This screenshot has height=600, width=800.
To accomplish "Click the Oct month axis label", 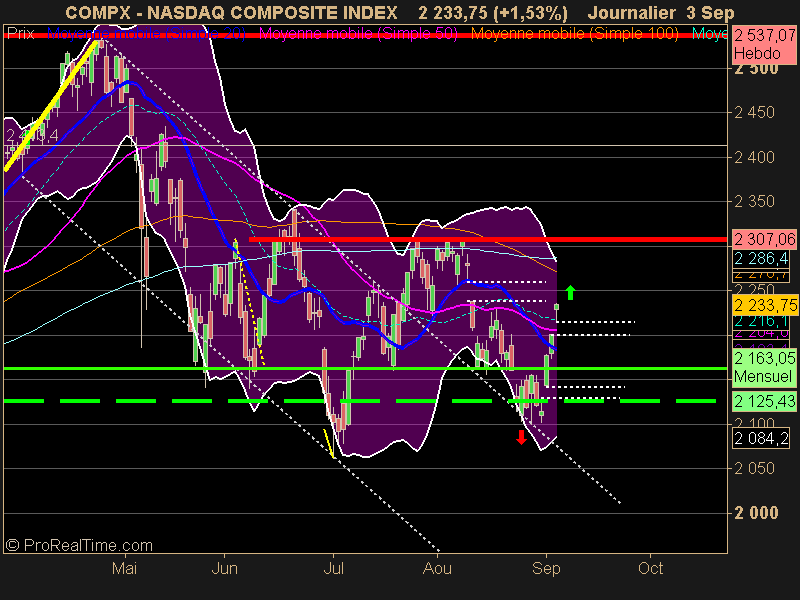I will 651,568.
